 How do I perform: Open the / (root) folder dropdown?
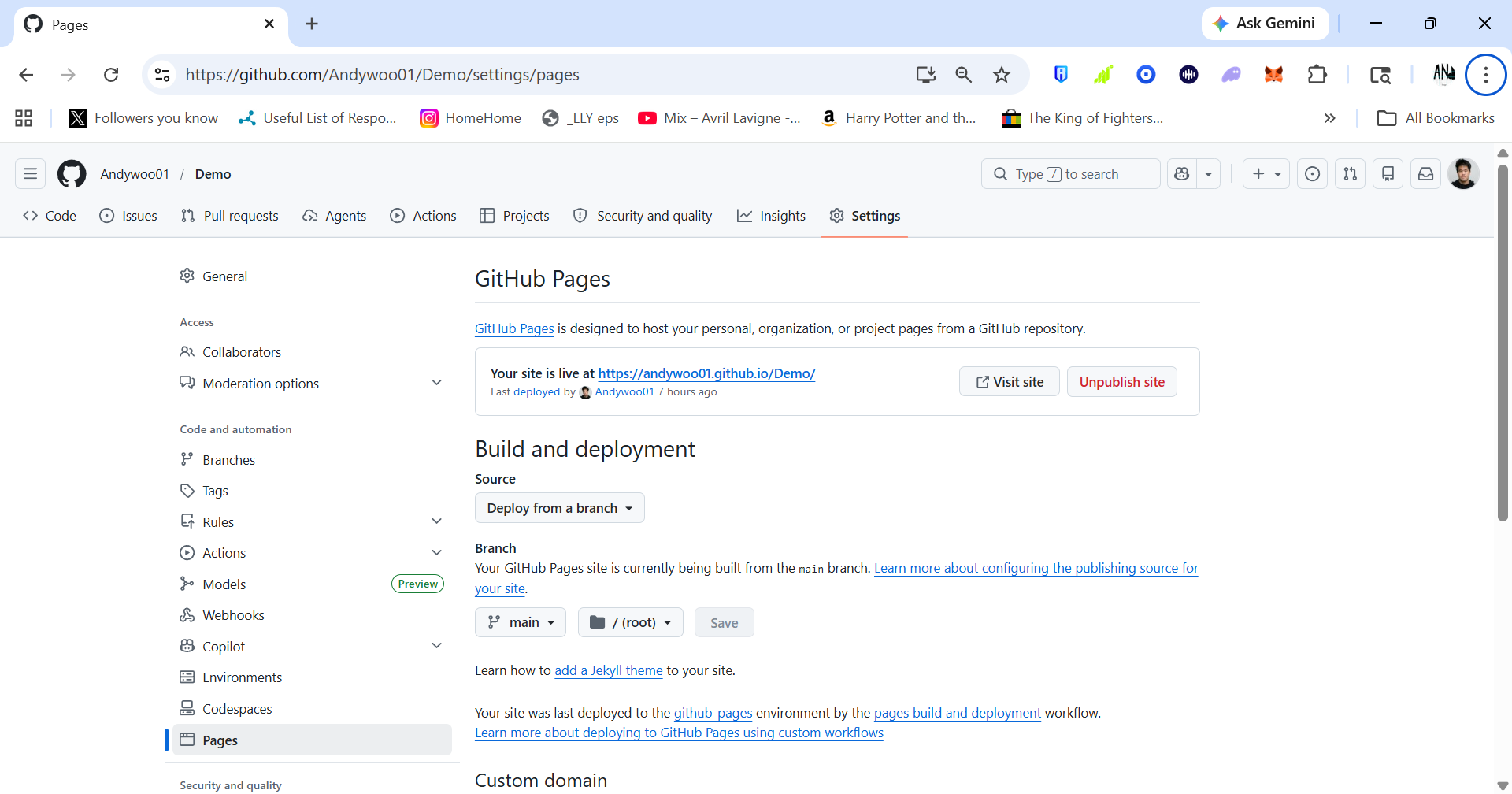[x=631, y=622]
